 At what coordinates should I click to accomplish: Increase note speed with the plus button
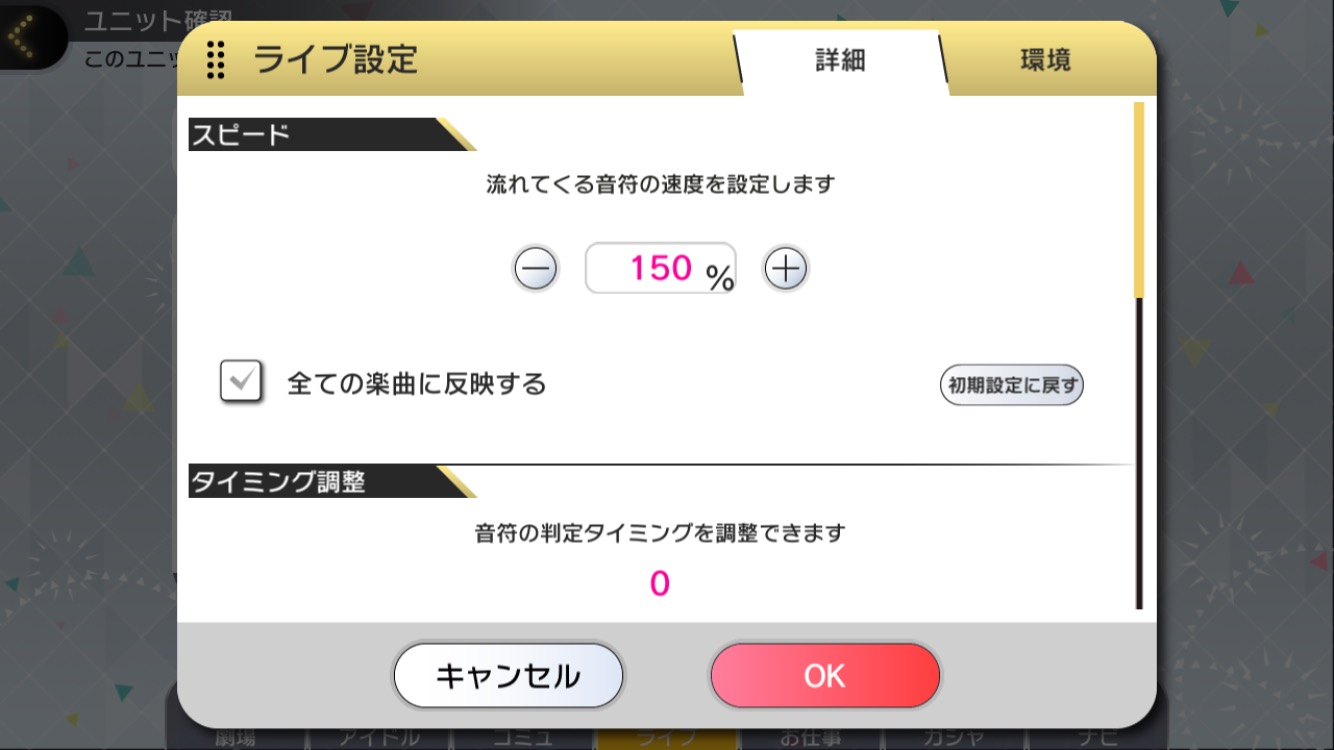[x=786, y=268]
